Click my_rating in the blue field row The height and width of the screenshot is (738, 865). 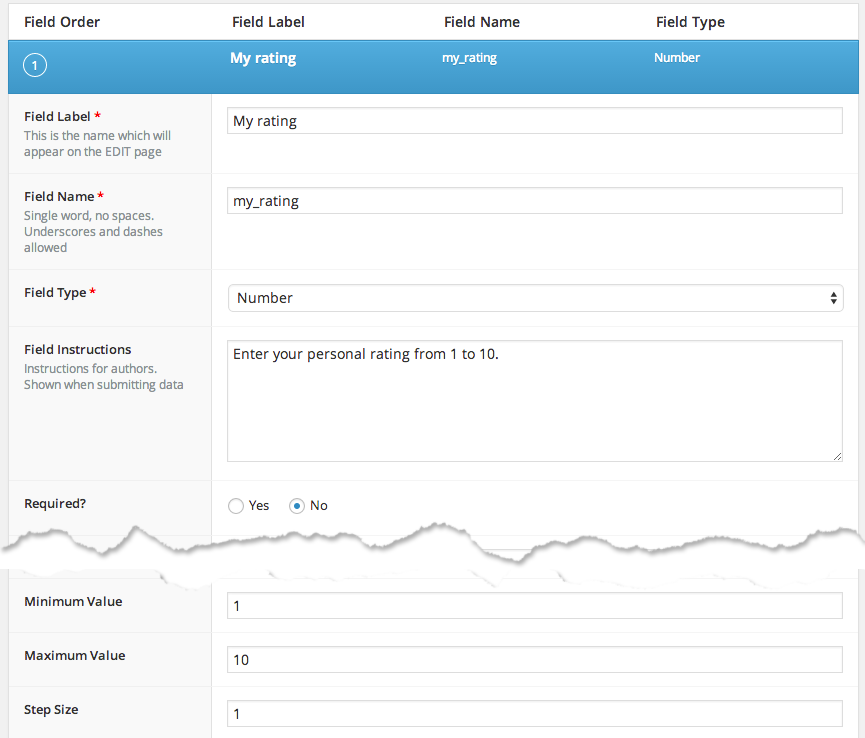pos(469,58)
